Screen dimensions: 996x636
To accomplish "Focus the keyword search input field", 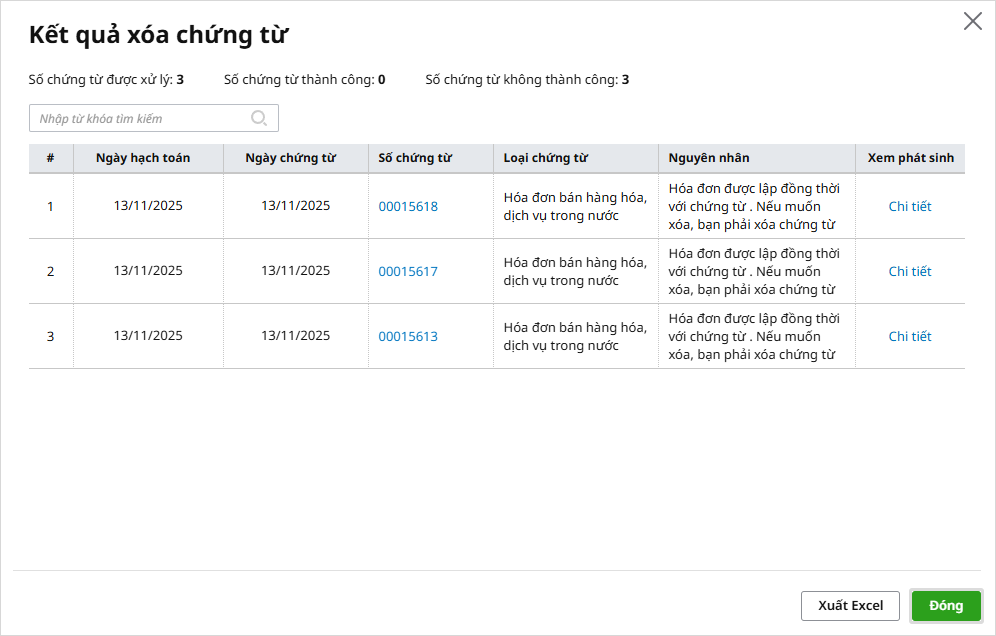I will [140, 118].
